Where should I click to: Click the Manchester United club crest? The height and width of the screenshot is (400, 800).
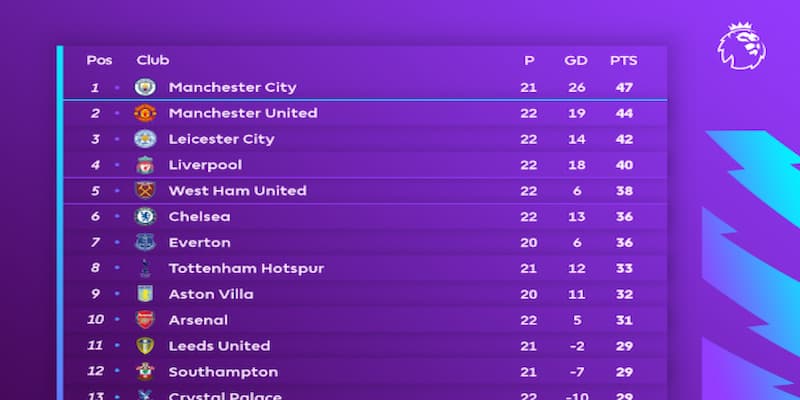pyautogui.click(x=145, y=113)
